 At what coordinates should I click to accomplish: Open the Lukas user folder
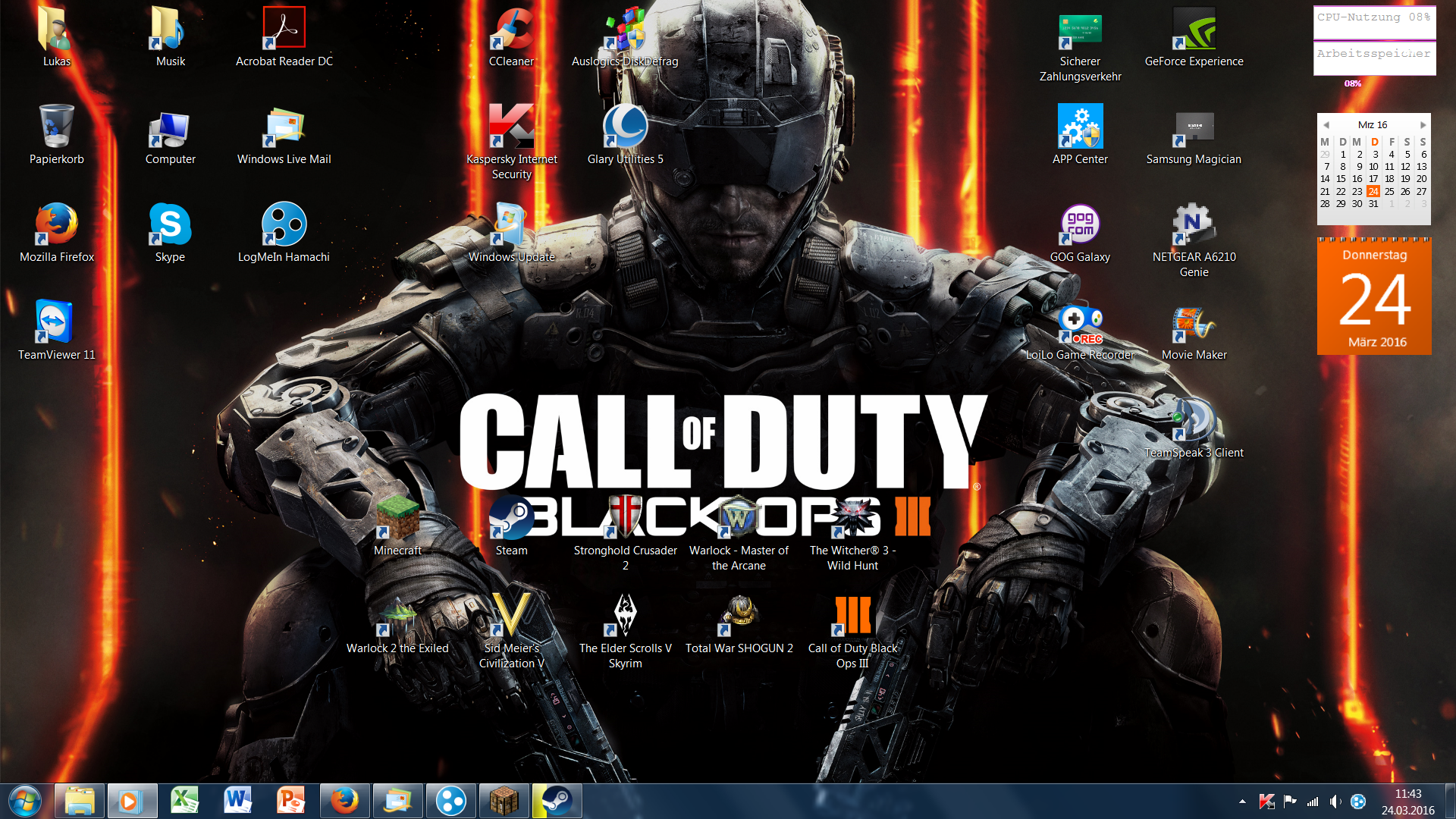(x=56, y=36)
